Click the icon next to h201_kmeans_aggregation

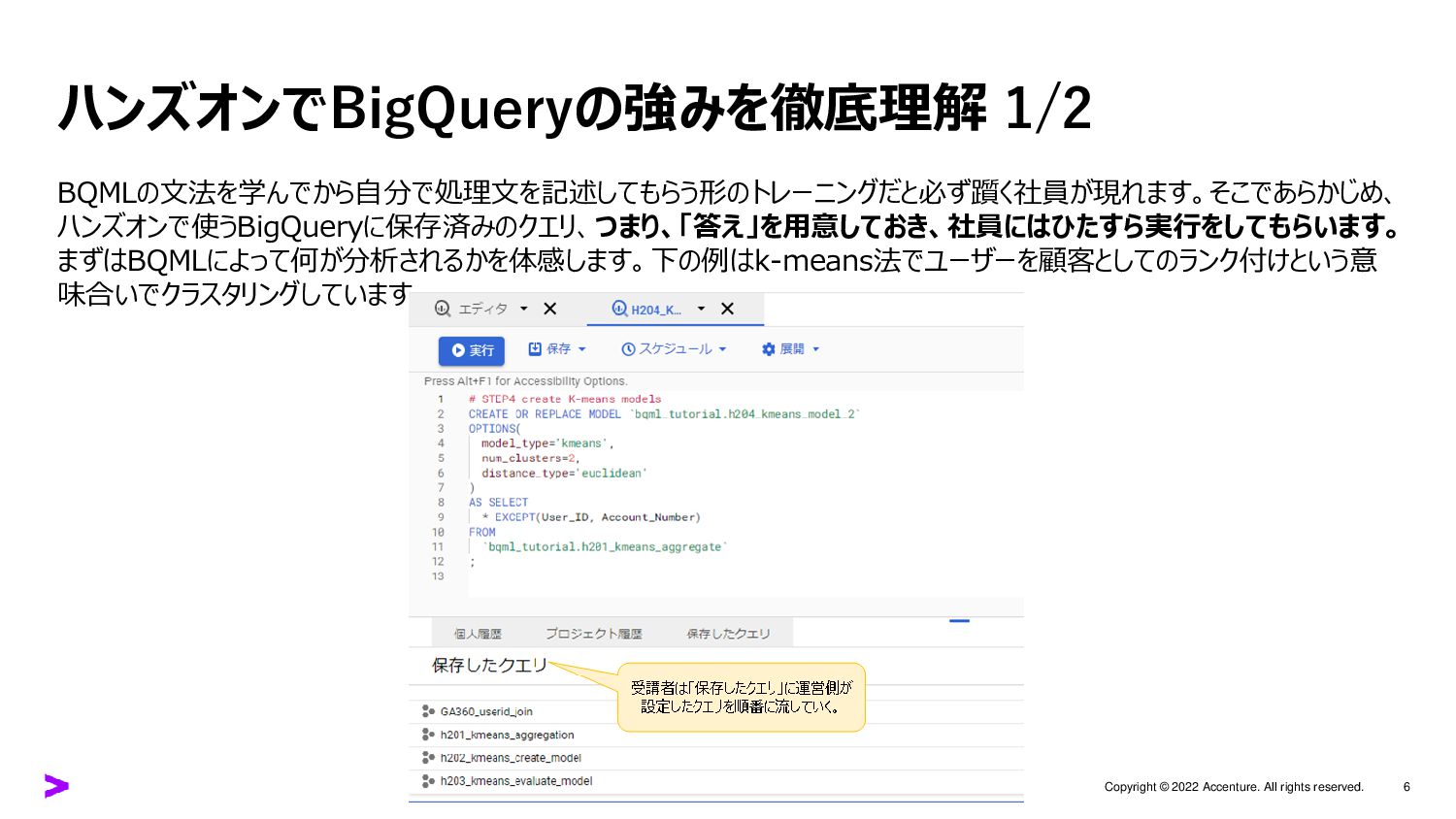(x=428, y=735)
